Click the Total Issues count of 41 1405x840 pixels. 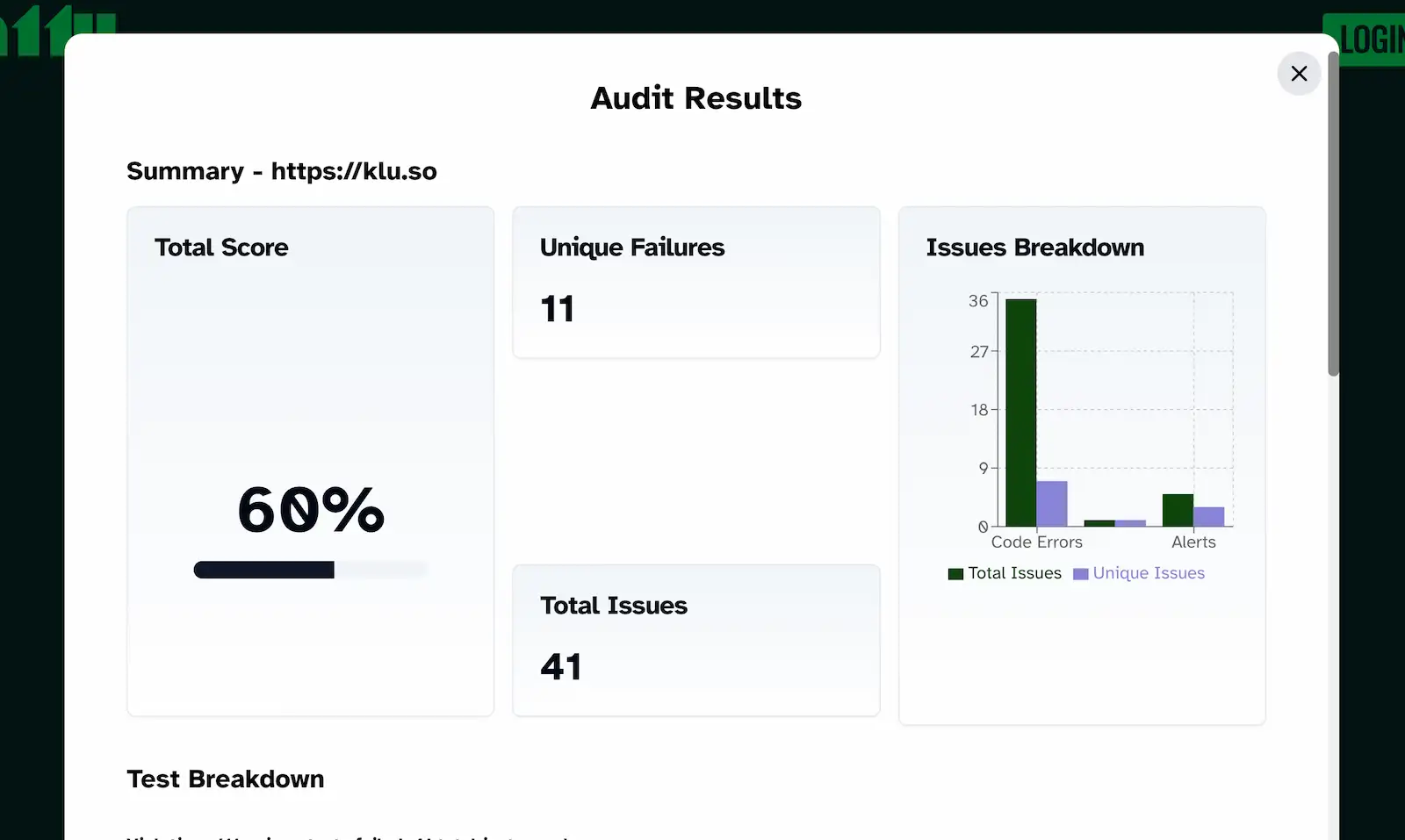[561, 667]
